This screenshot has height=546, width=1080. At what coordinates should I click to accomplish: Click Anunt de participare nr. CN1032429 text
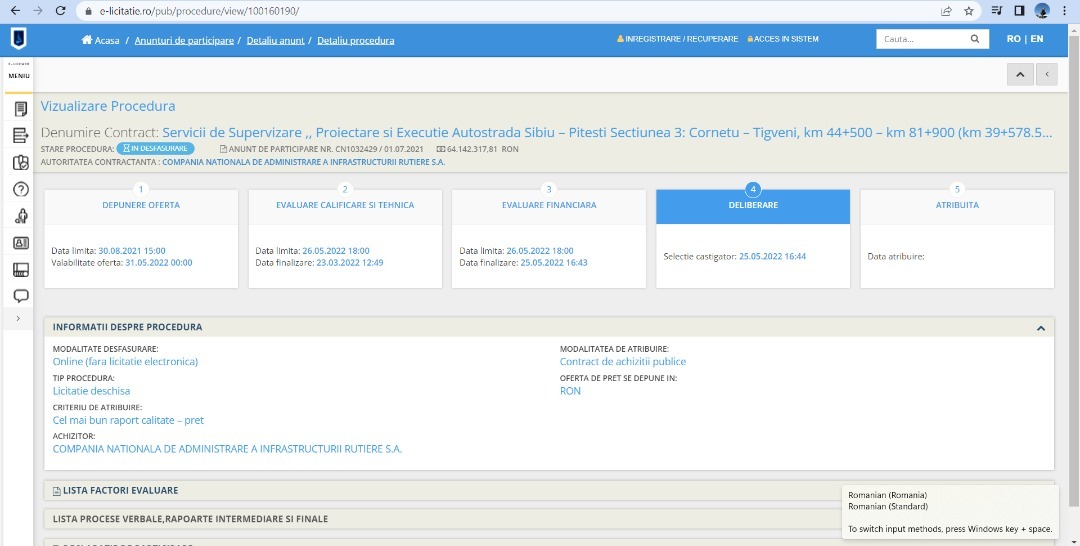click(320, 149)
